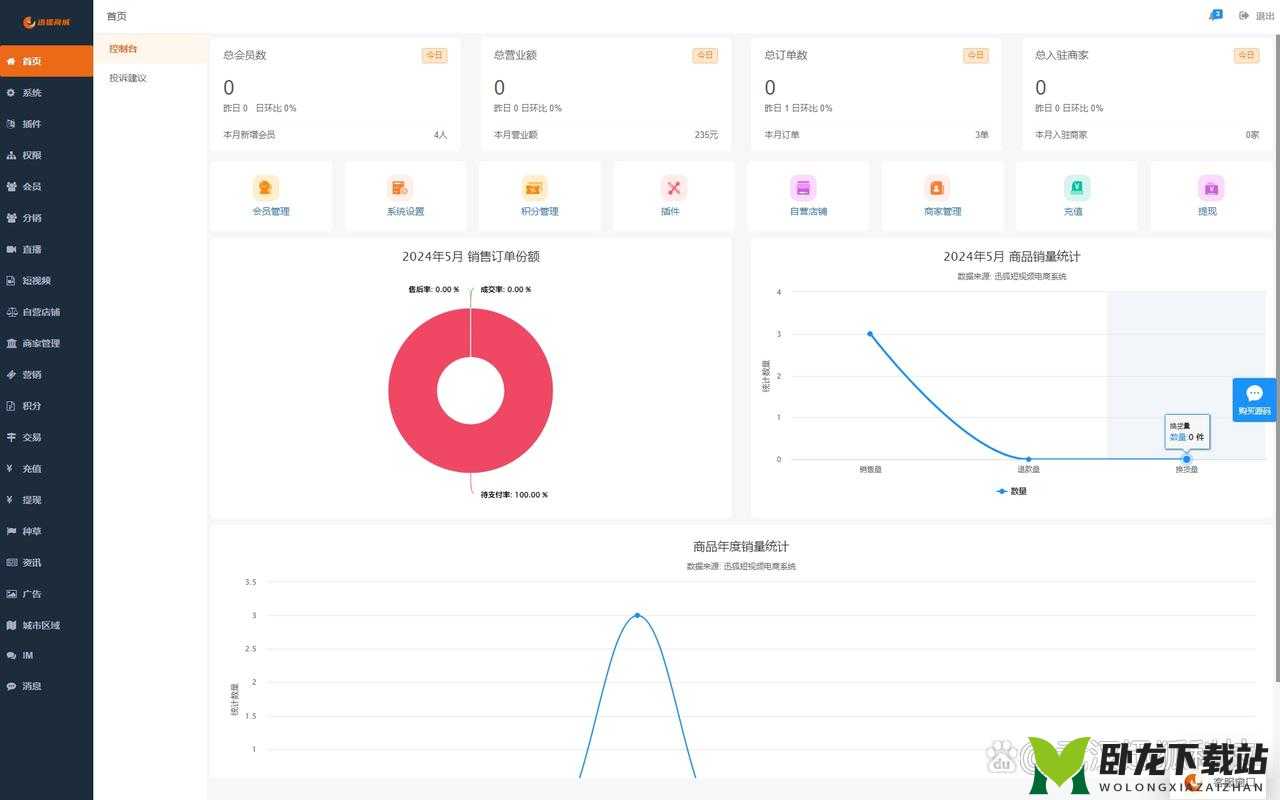Viewport: 1280px width, 800px height.
Task: Click the 总会员数 card title
Action: pyautogui.click(x=245, y=55)
